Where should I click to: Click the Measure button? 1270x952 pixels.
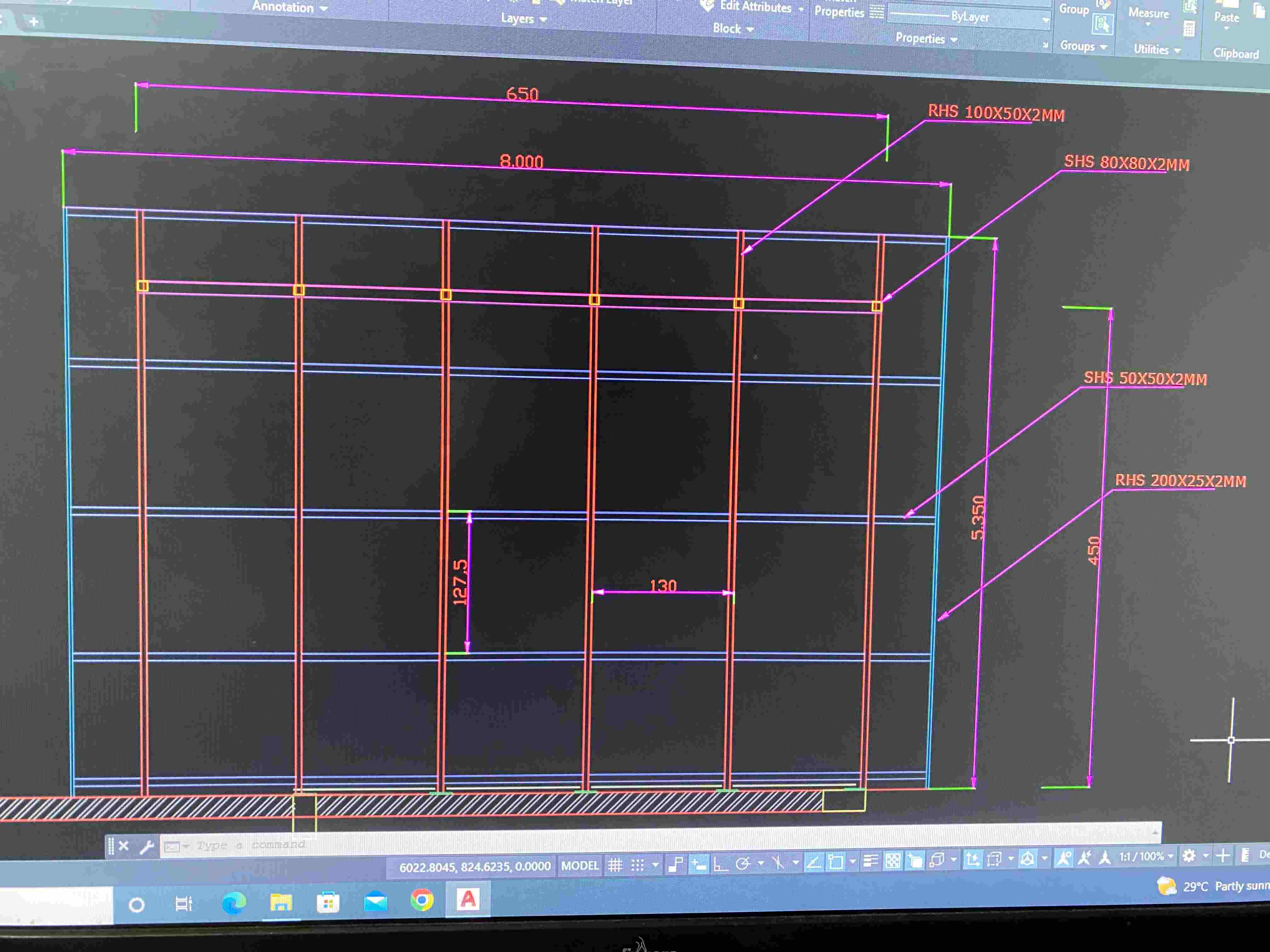pyautogui.click(x=1148, y=14)
